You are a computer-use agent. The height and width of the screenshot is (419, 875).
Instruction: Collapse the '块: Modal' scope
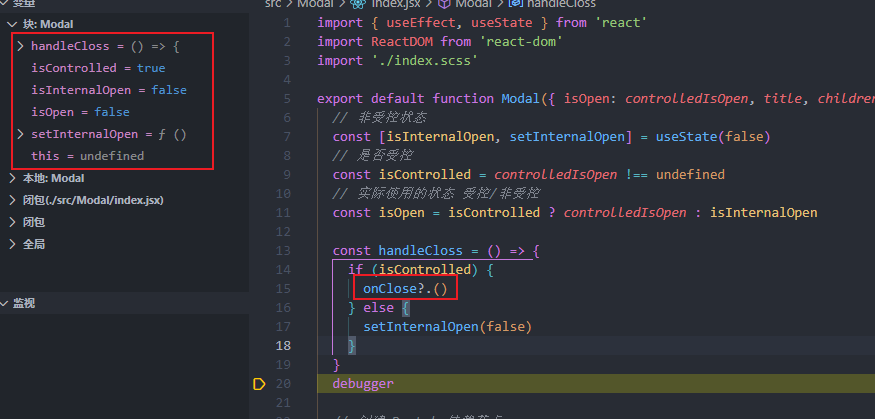pyautogui.click(x=12, y=25)
